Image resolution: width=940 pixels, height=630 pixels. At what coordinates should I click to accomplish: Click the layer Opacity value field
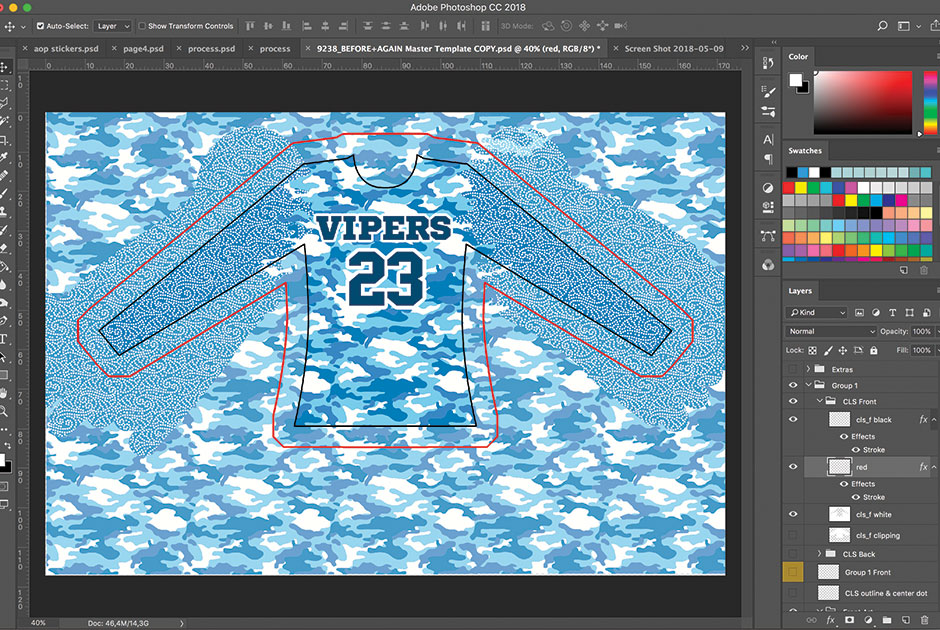click(x=921, y=331)
